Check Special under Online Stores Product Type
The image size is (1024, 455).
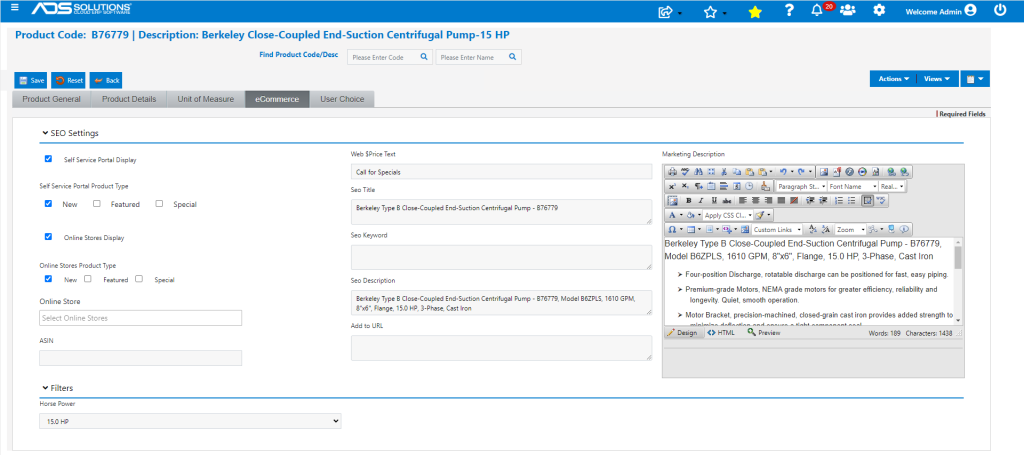(x=139, y=279)
